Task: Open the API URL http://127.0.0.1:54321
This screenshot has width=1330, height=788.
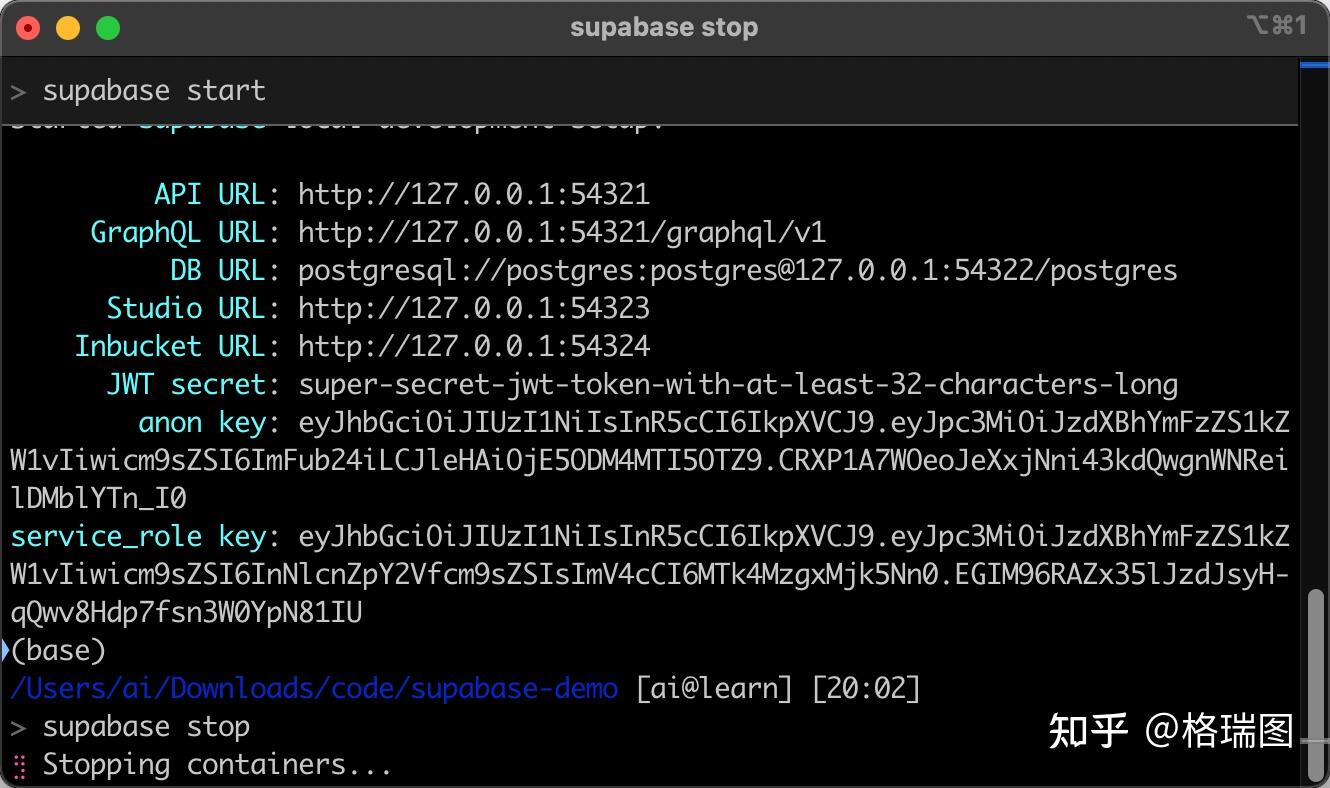Action: 474,194
